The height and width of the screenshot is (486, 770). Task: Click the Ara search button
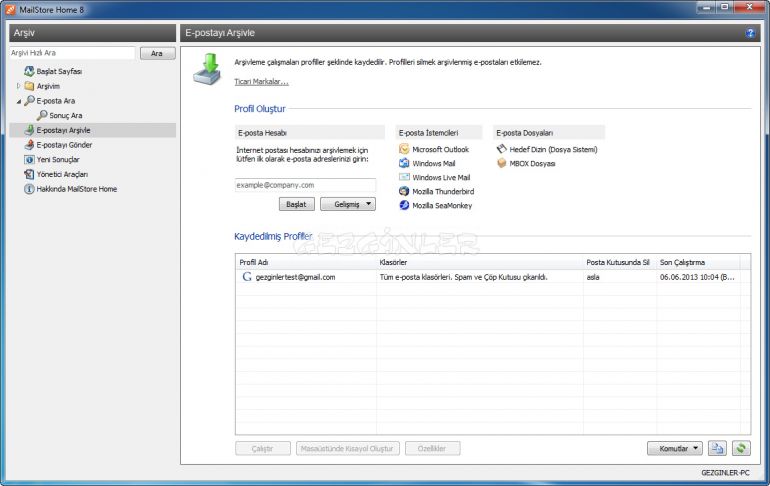pyautogui.click(x=157, y=53)
